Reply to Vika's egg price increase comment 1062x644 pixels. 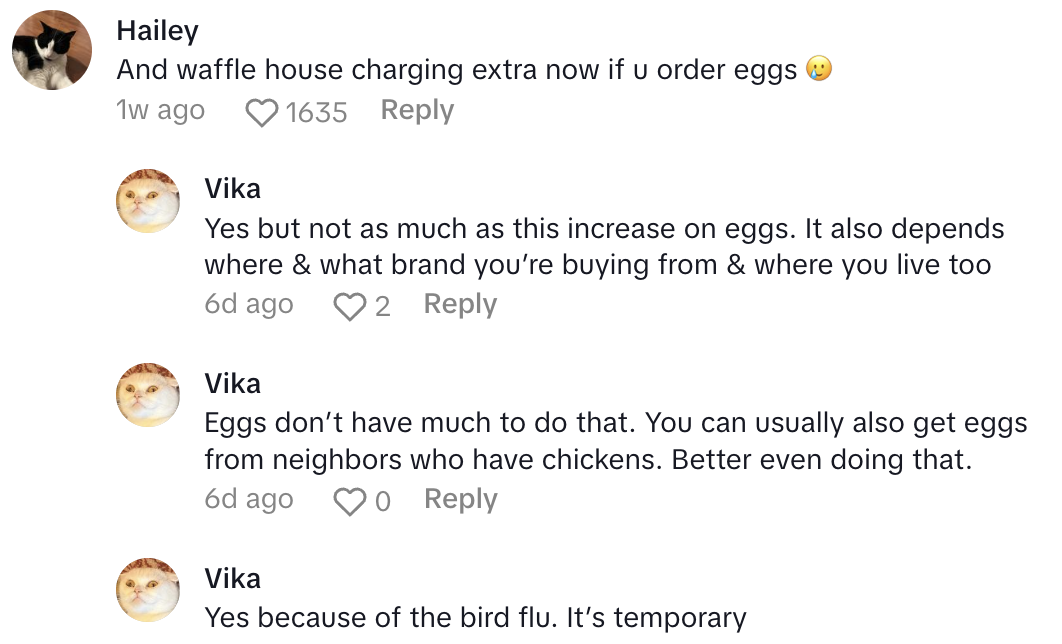460,304
